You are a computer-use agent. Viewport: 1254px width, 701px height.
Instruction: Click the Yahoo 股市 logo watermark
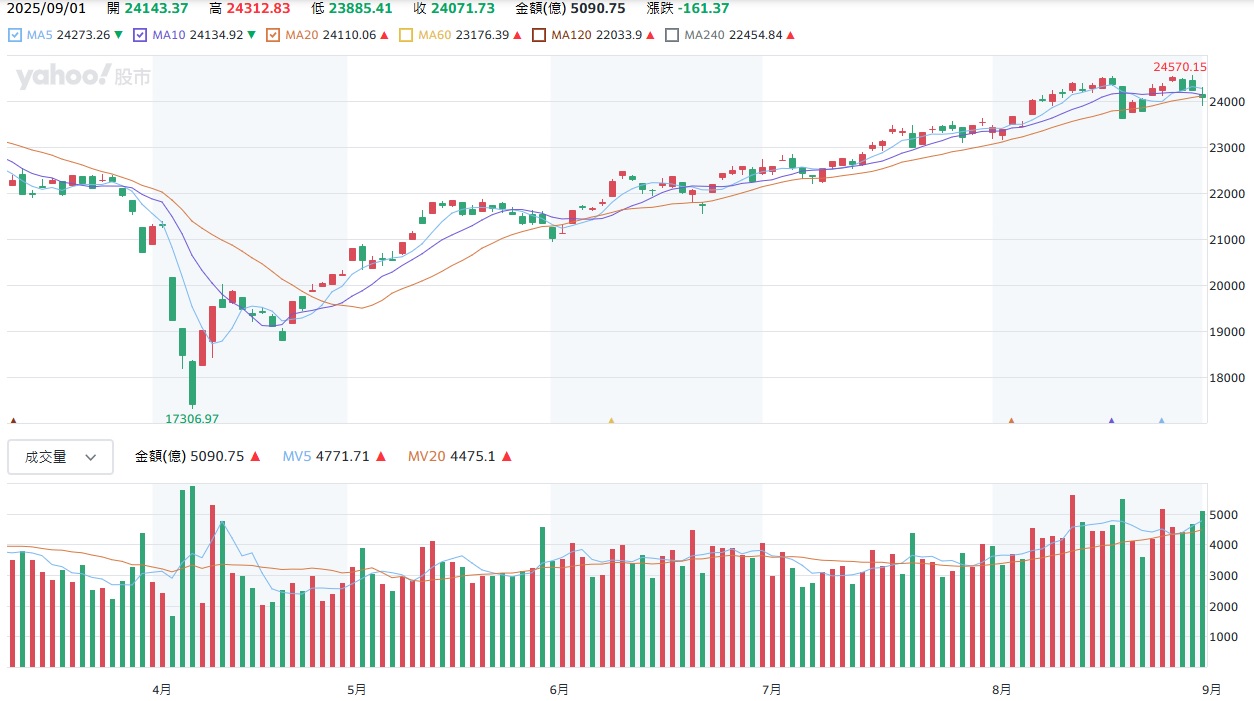click(x=82, y=76)
